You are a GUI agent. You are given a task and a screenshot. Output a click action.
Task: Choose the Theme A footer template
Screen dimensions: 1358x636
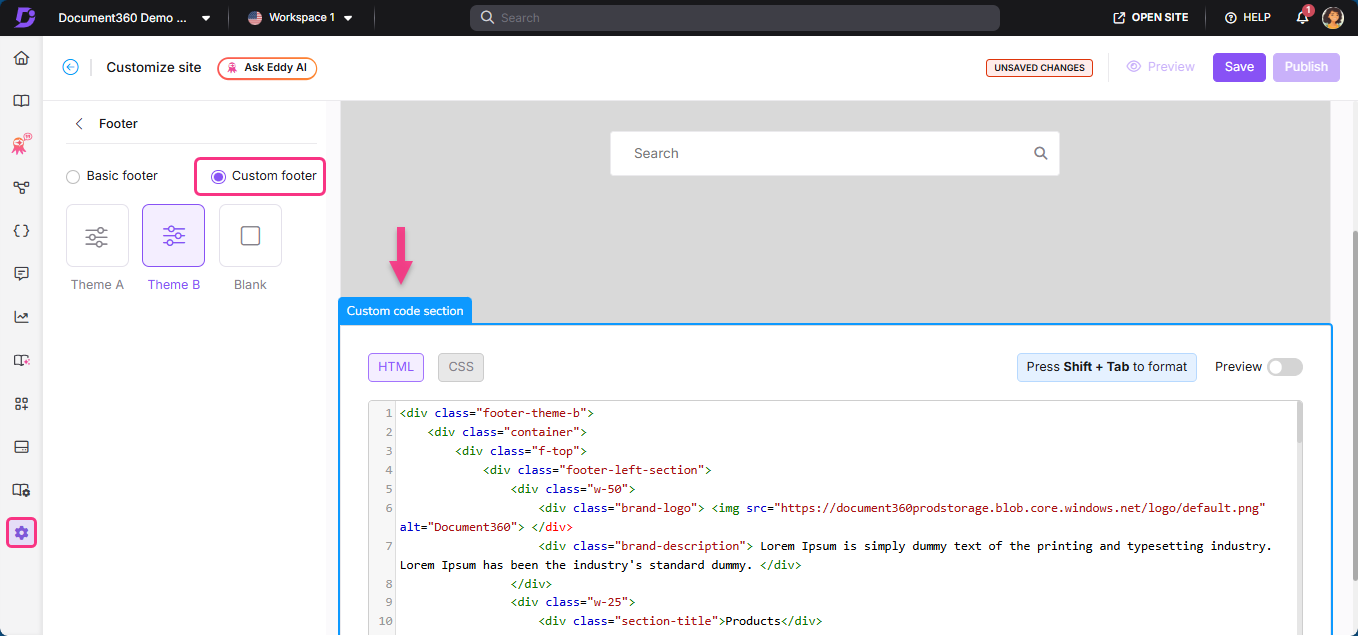pyautogui.click(x=97, y=236)
